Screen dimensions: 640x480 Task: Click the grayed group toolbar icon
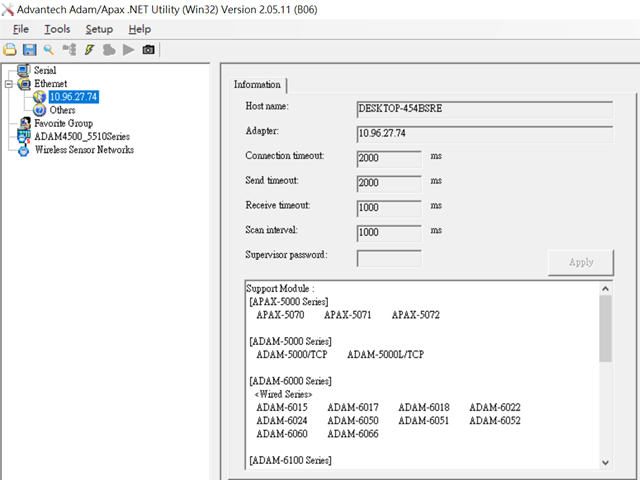(x=109, y=50)
